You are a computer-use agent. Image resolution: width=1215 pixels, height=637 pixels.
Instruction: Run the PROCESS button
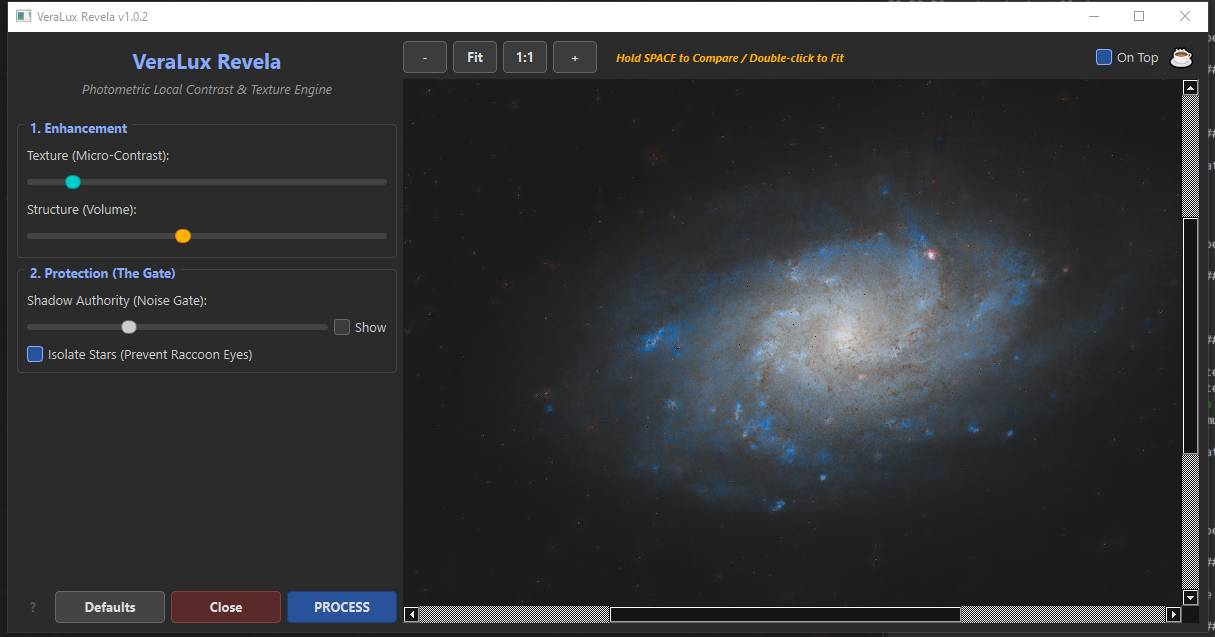342,607
